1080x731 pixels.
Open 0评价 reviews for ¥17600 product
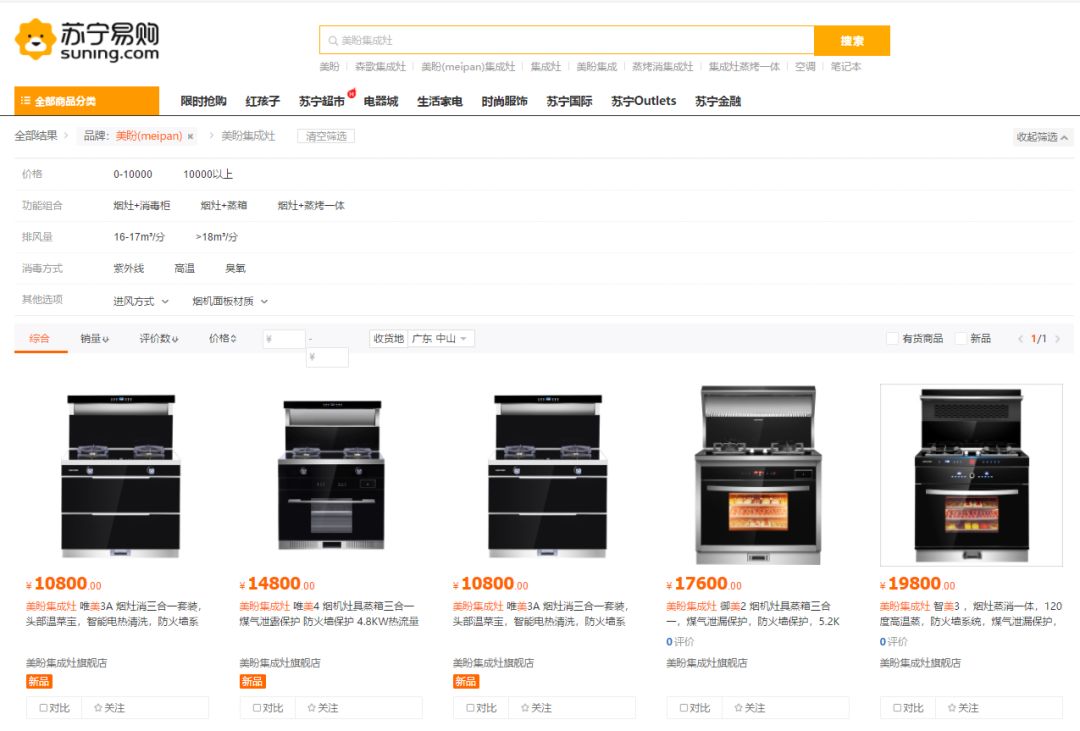680,641
